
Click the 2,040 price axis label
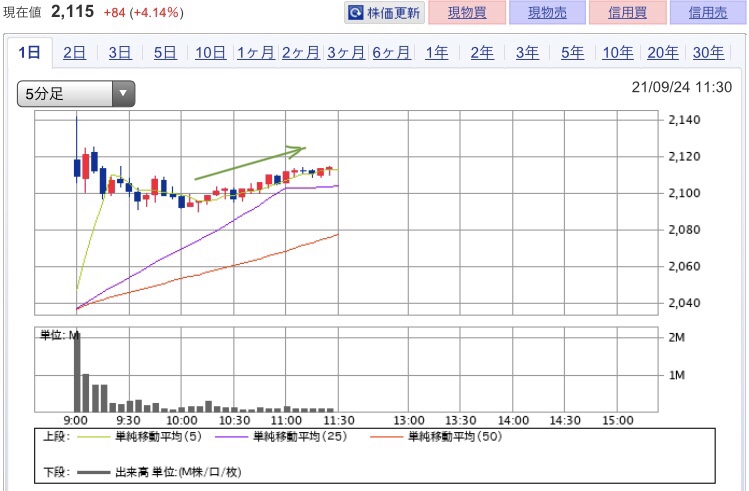(684, 303)
